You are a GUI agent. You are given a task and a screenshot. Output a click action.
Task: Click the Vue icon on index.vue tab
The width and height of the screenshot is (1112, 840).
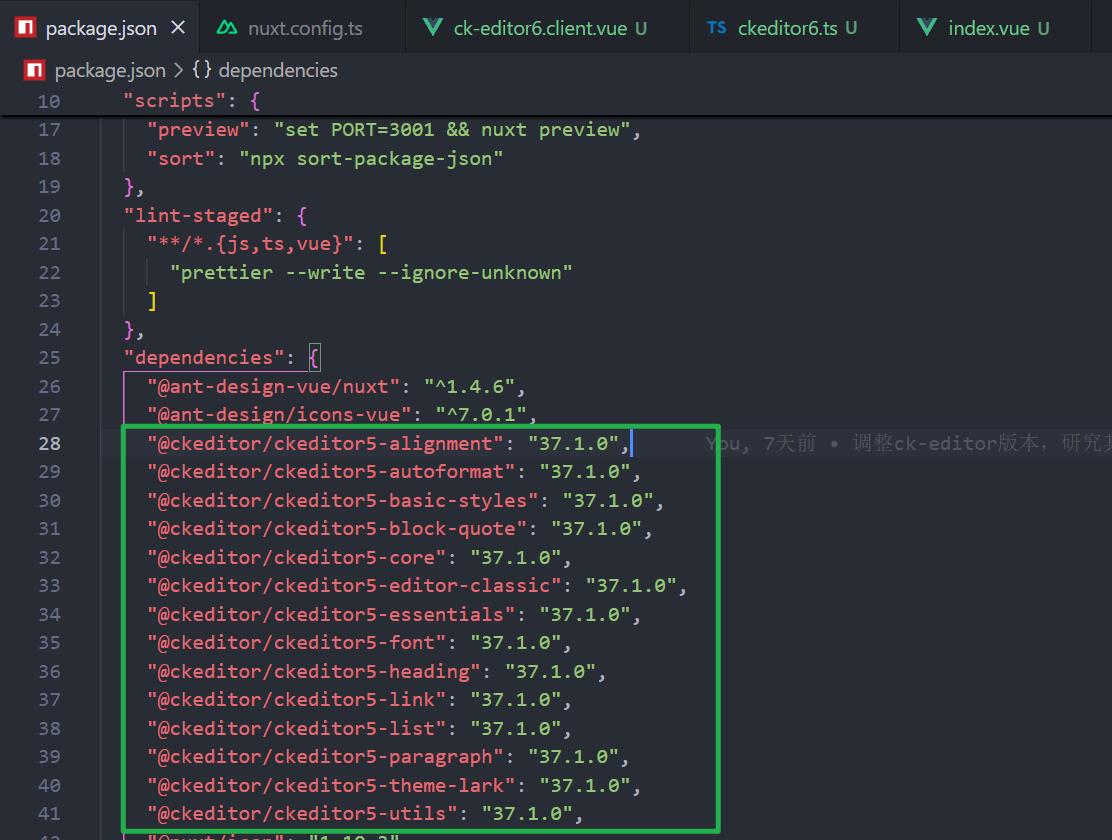pyautogui.click(x=927, y=28)
